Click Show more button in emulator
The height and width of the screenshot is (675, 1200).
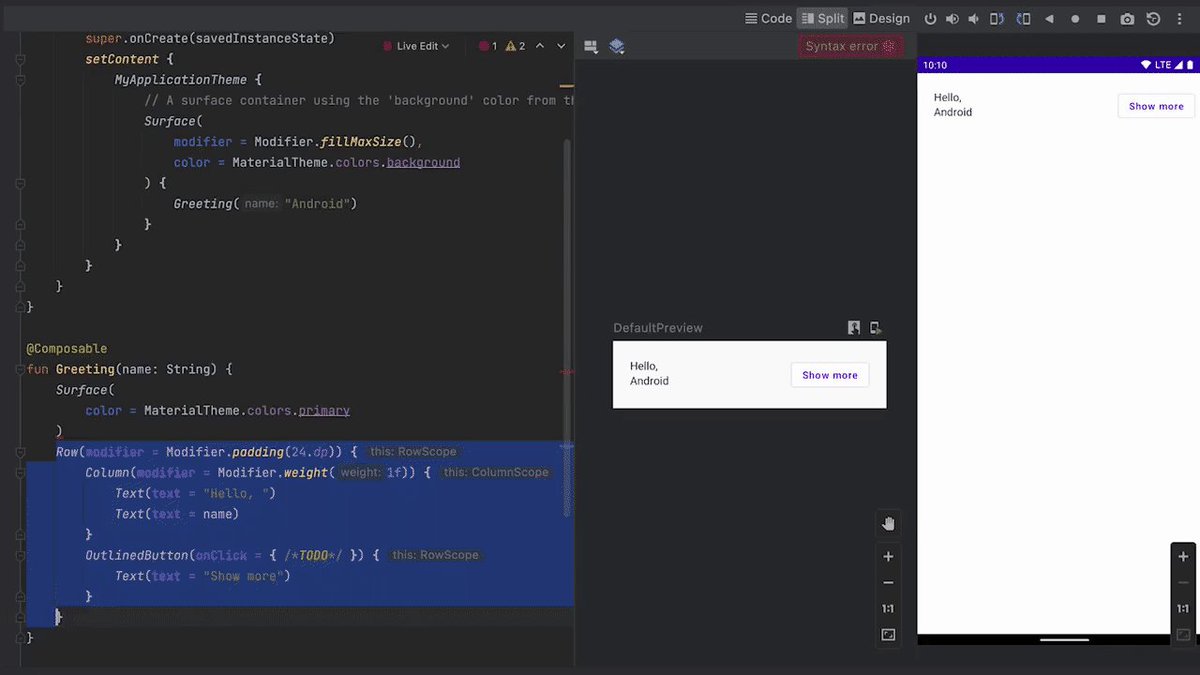click(x=1156, y=106)
